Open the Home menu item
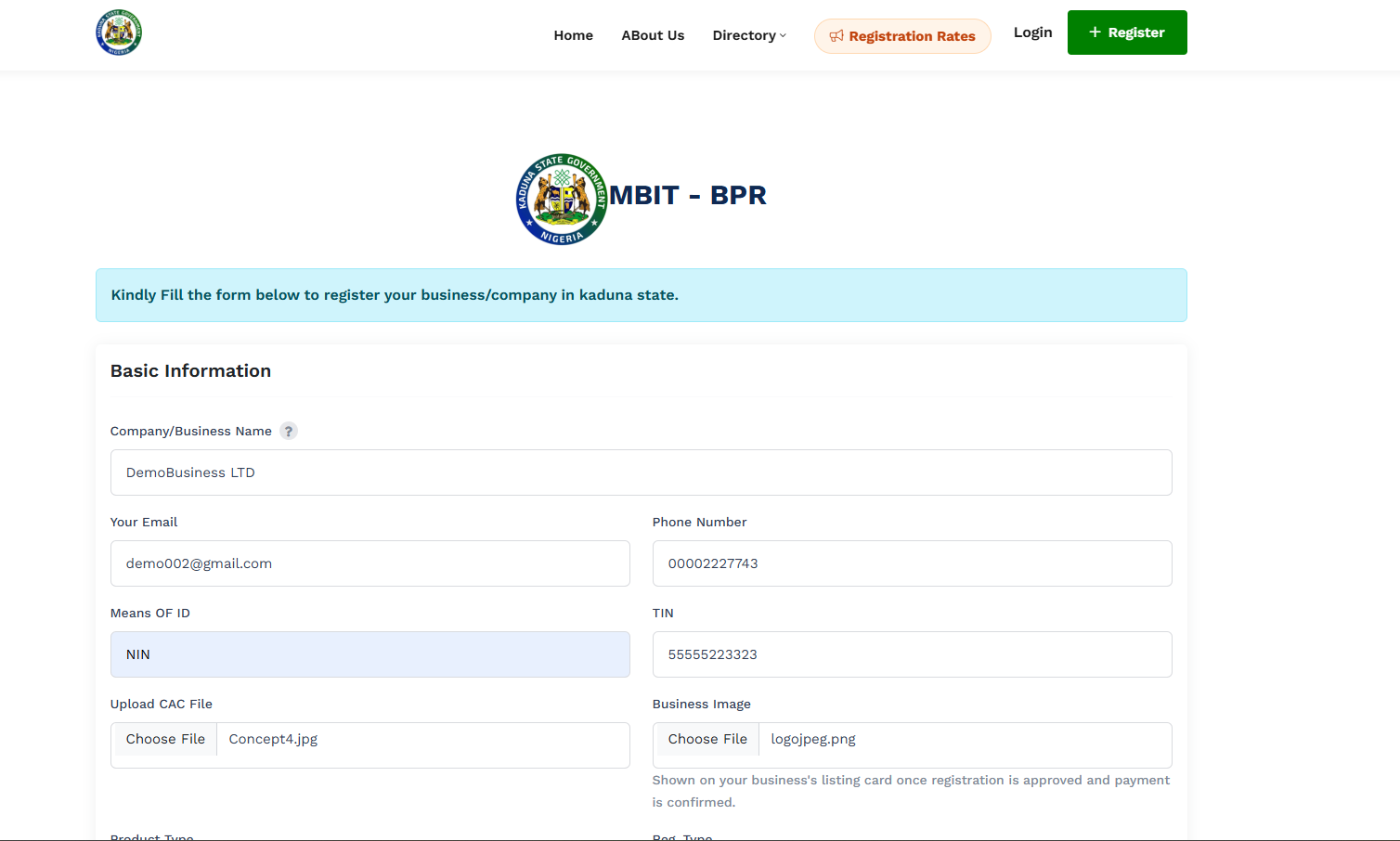 pos(573,35)
